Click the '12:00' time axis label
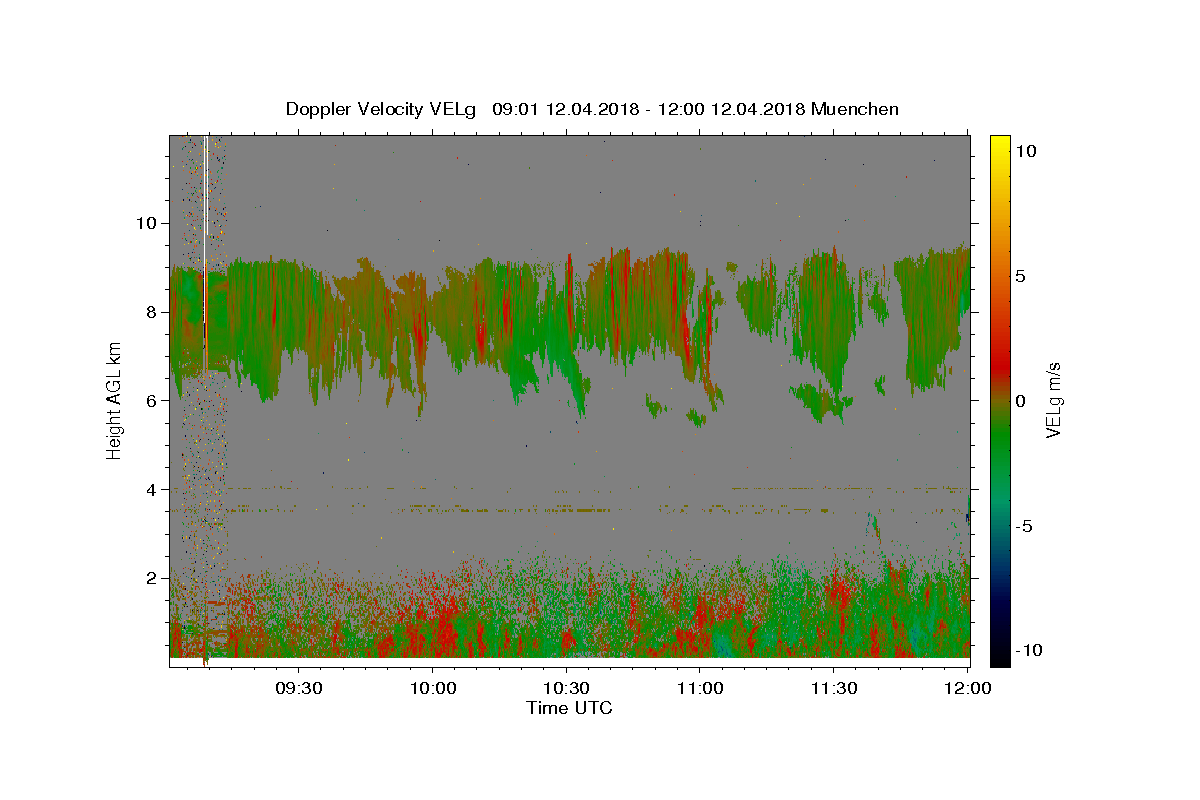1200x800 pixels. tap(967, 689)
